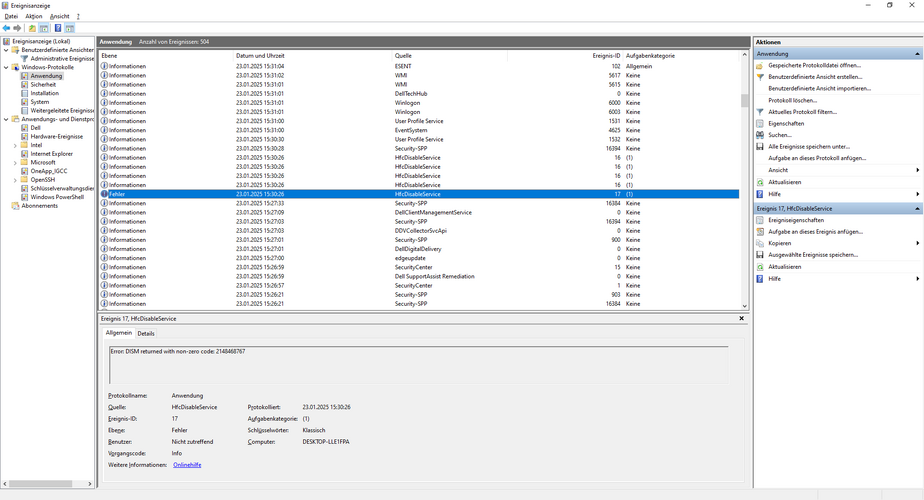
Task: Select the EventSystem event row
Action: (419, 130)
